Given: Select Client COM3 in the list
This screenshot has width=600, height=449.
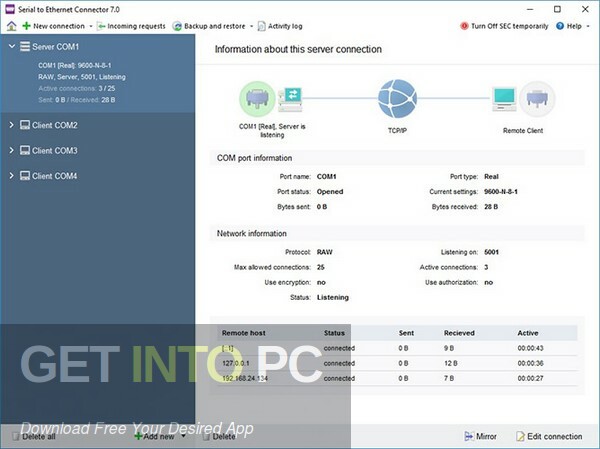Looking at the screenshot, I should pos(55,150).
